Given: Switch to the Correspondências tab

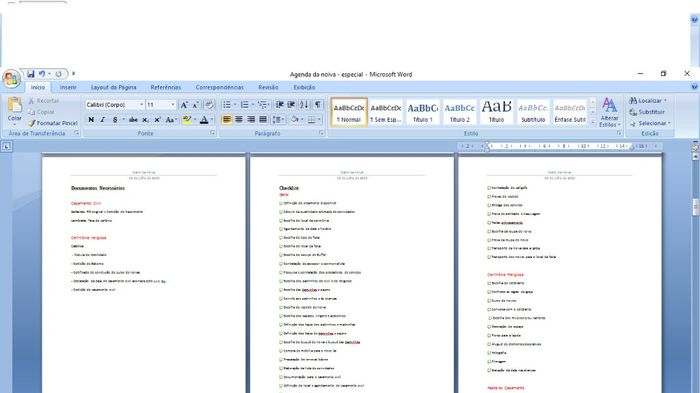Looking at the screenshot, I should click(x=220, y=88).
